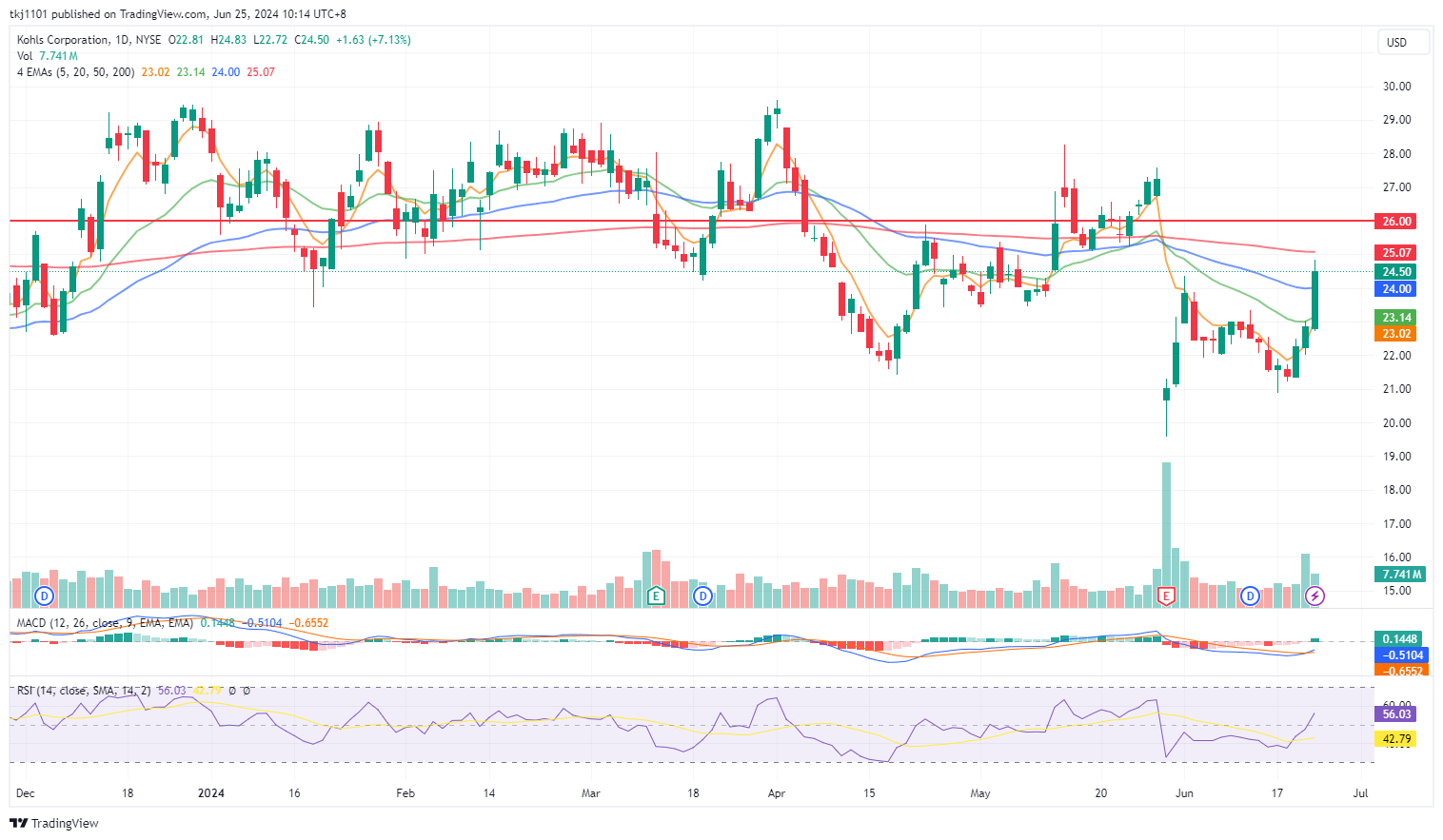Click the 18.00 price axis label
Screen dimensions: 1443x840
tap(1396, 490)
